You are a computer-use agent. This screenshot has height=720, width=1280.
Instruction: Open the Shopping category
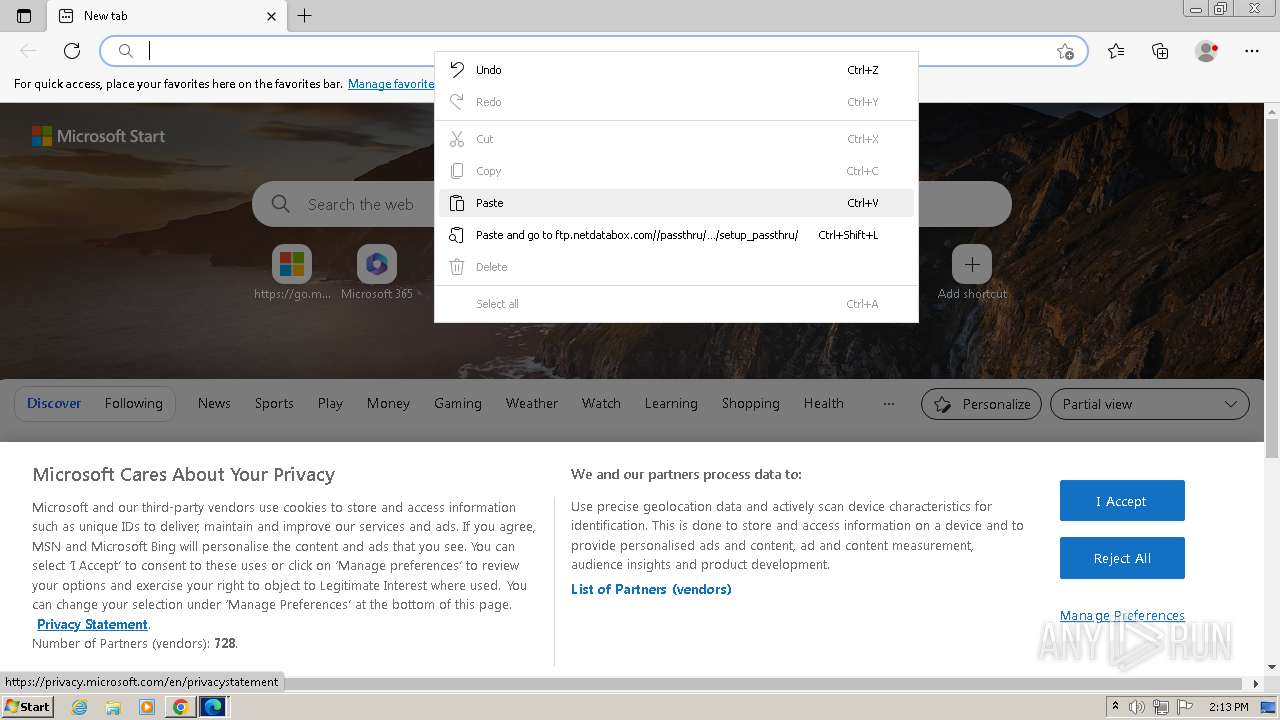tap(750, 404)
